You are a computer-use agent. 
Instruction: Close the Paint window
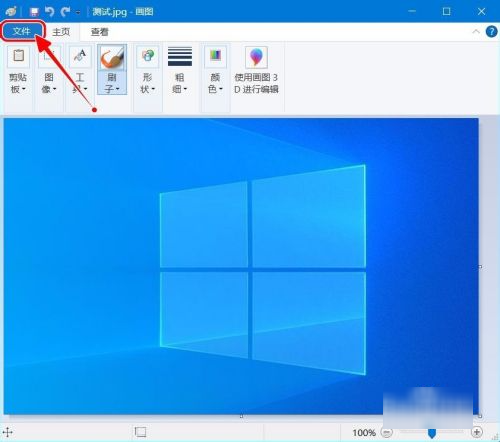[481, 11]
